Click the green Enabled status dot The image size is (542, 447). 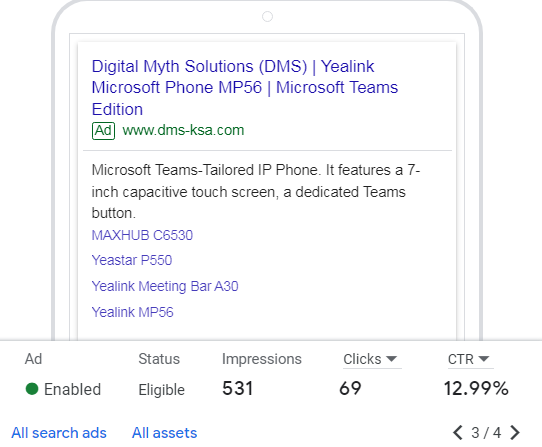pyautogui.click(x=32, y=389)
